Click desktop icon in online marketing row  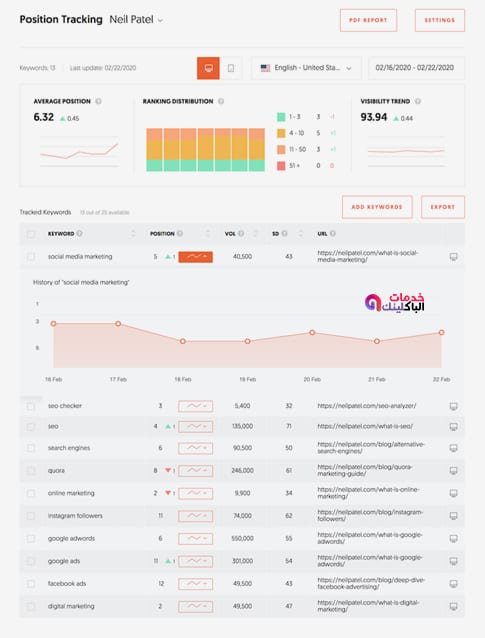pyautogui.click(x=453, y=493)
